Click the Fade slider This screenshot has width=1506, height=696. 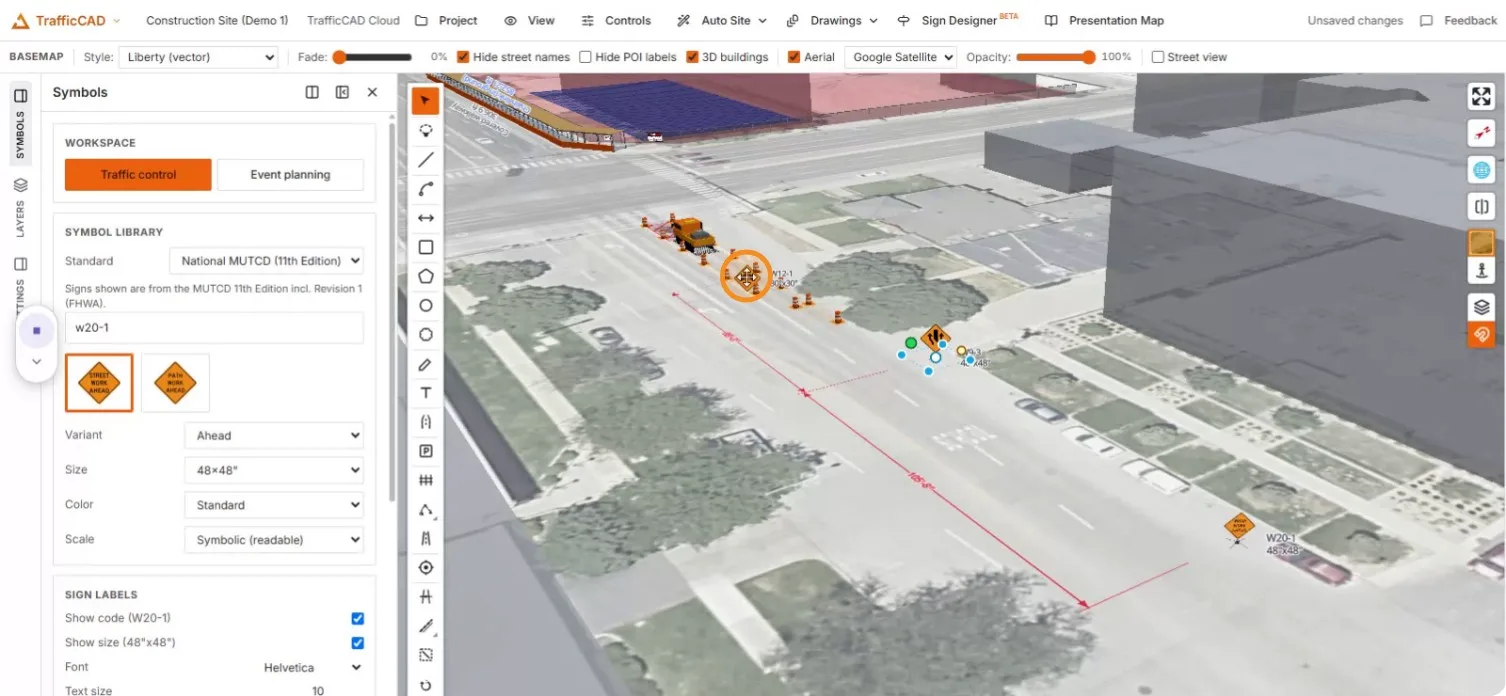pos(372,57)
